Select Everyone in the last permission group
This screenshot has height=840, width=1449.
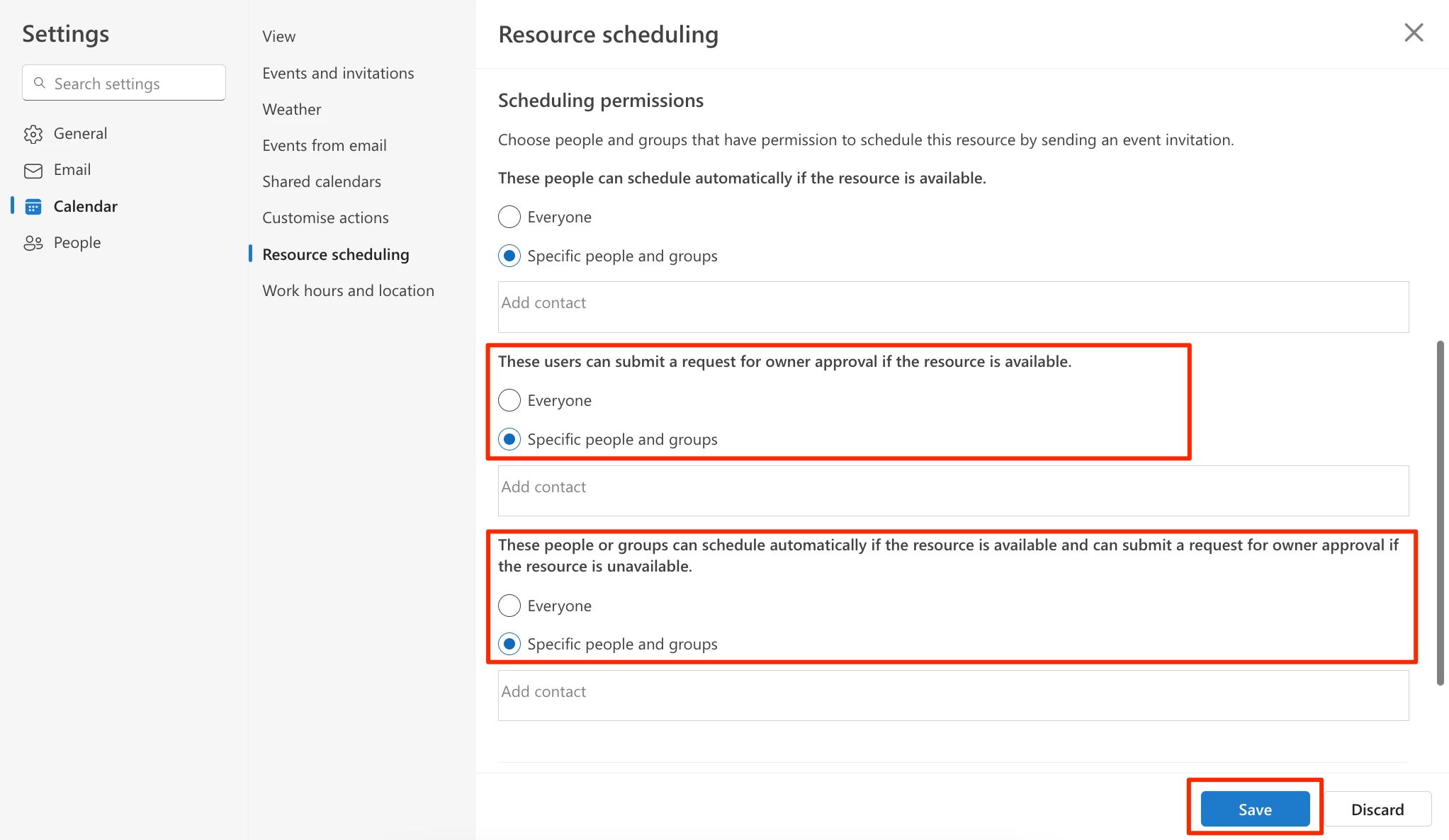coord(509,606)
